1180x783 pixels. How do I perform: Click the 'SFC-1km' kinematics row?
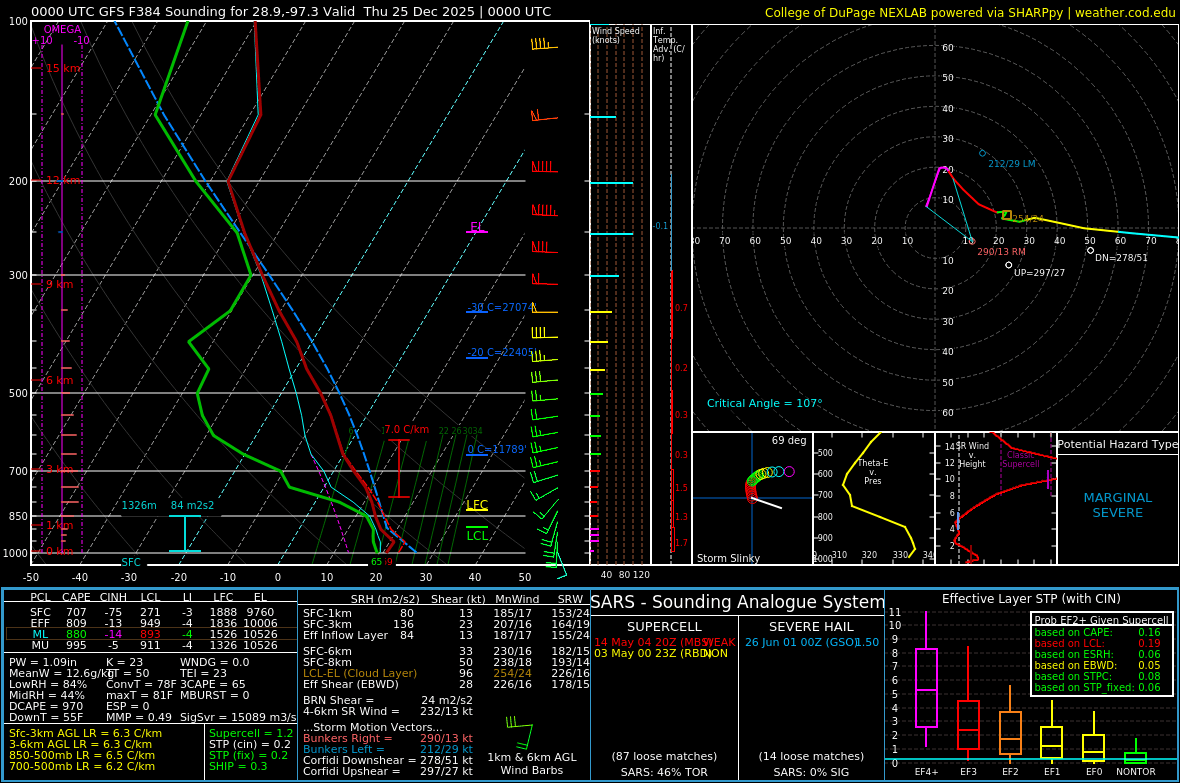[446, 614]
